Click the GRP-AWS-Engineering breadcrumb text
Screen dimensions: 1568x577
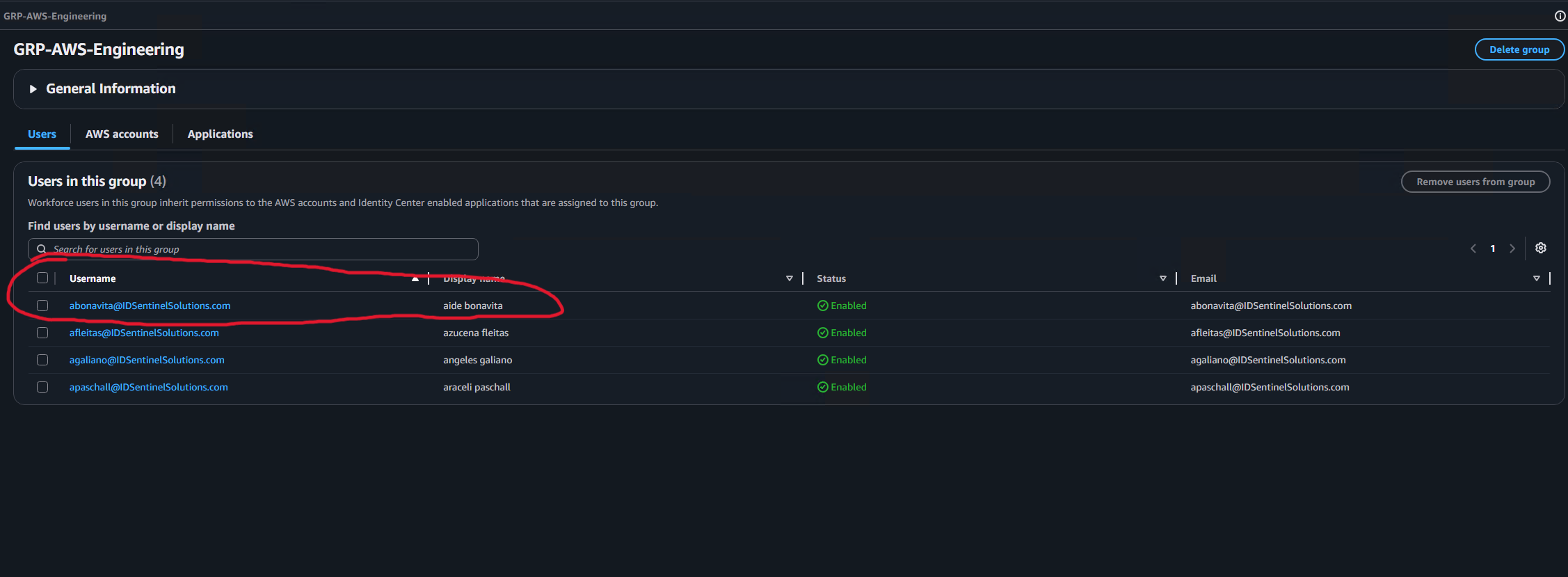pos(55,16)
